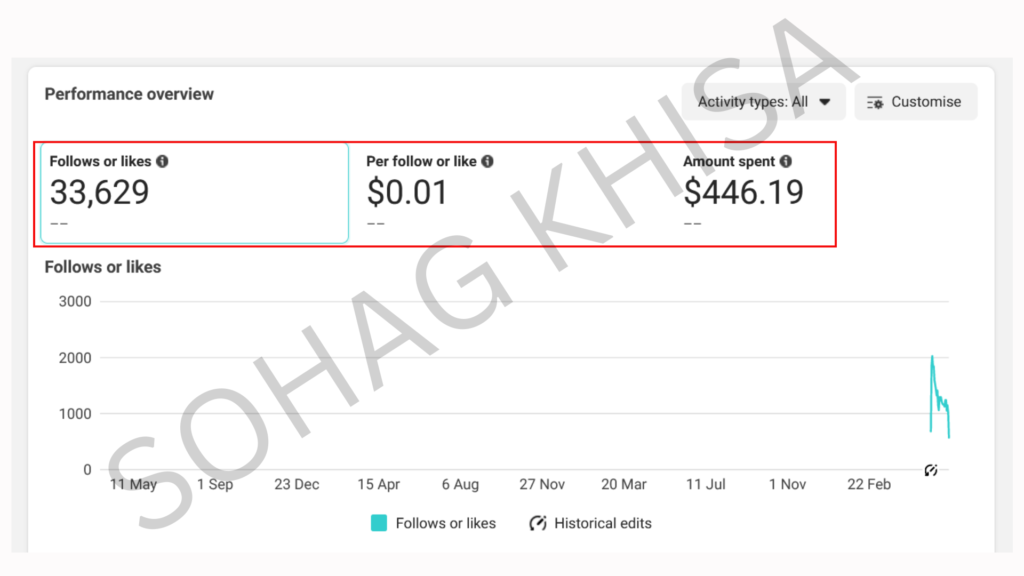Screen dimensions: 1024x576
Task: Click the $446.19 amount spent value
Action: [743, 193]
